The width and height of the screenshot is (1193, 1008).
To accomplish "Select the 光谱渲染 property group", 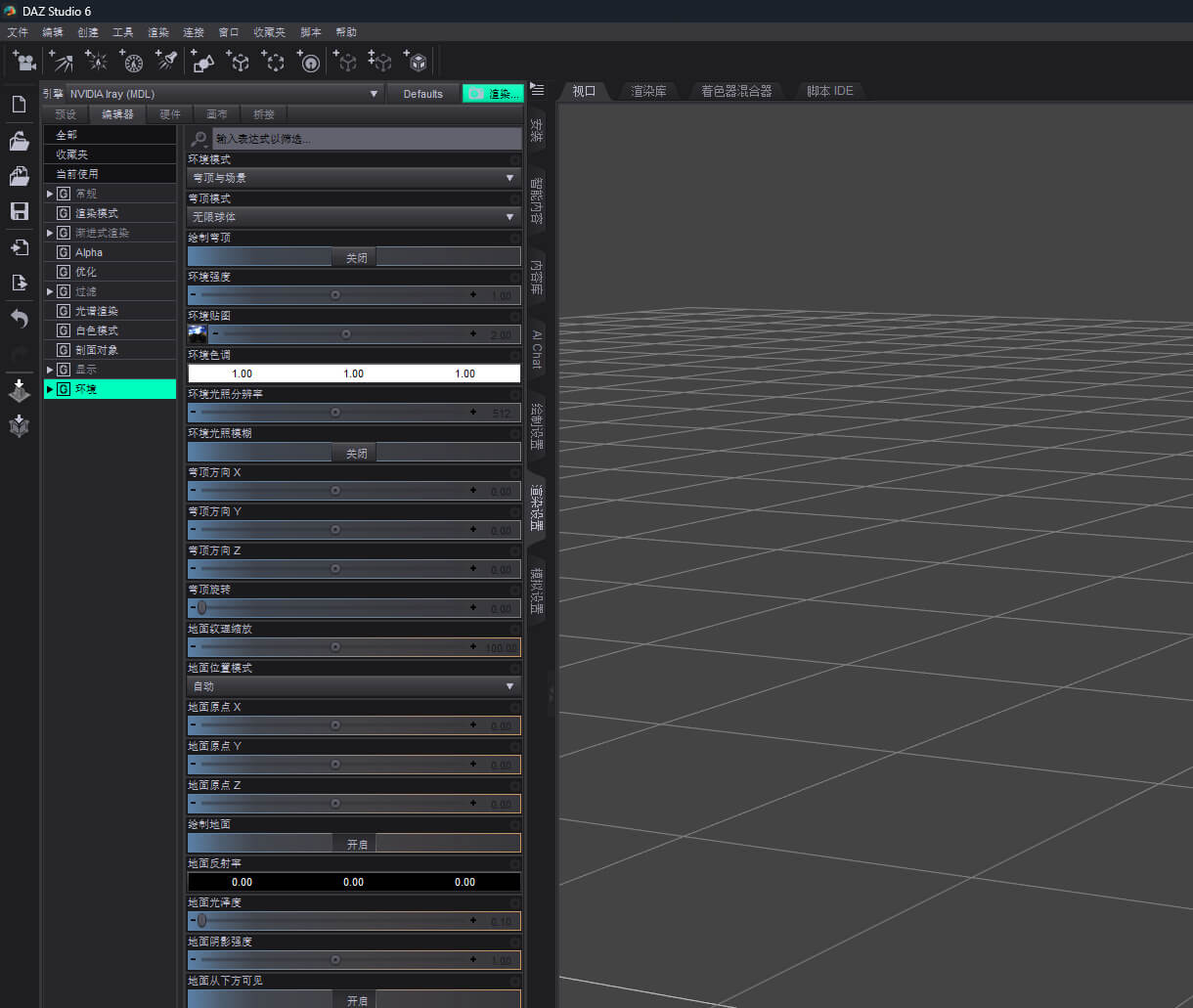I will [x=110, y=311].
